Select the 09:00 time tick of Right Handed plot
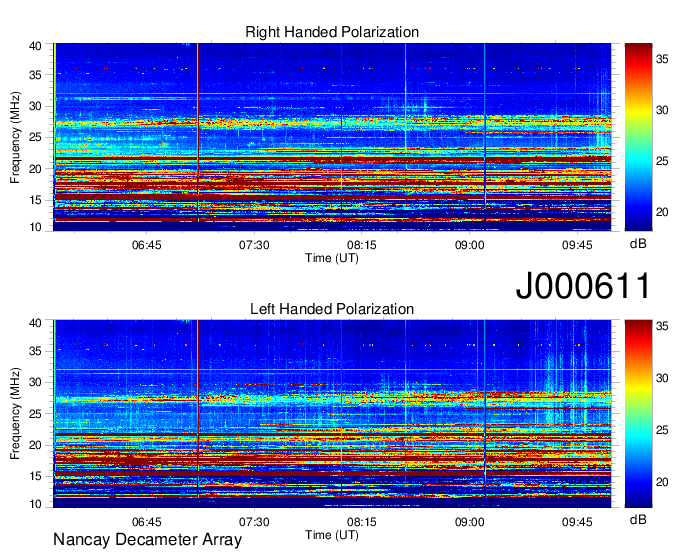Screen dimensions: 680x552 tap(470, 245)
